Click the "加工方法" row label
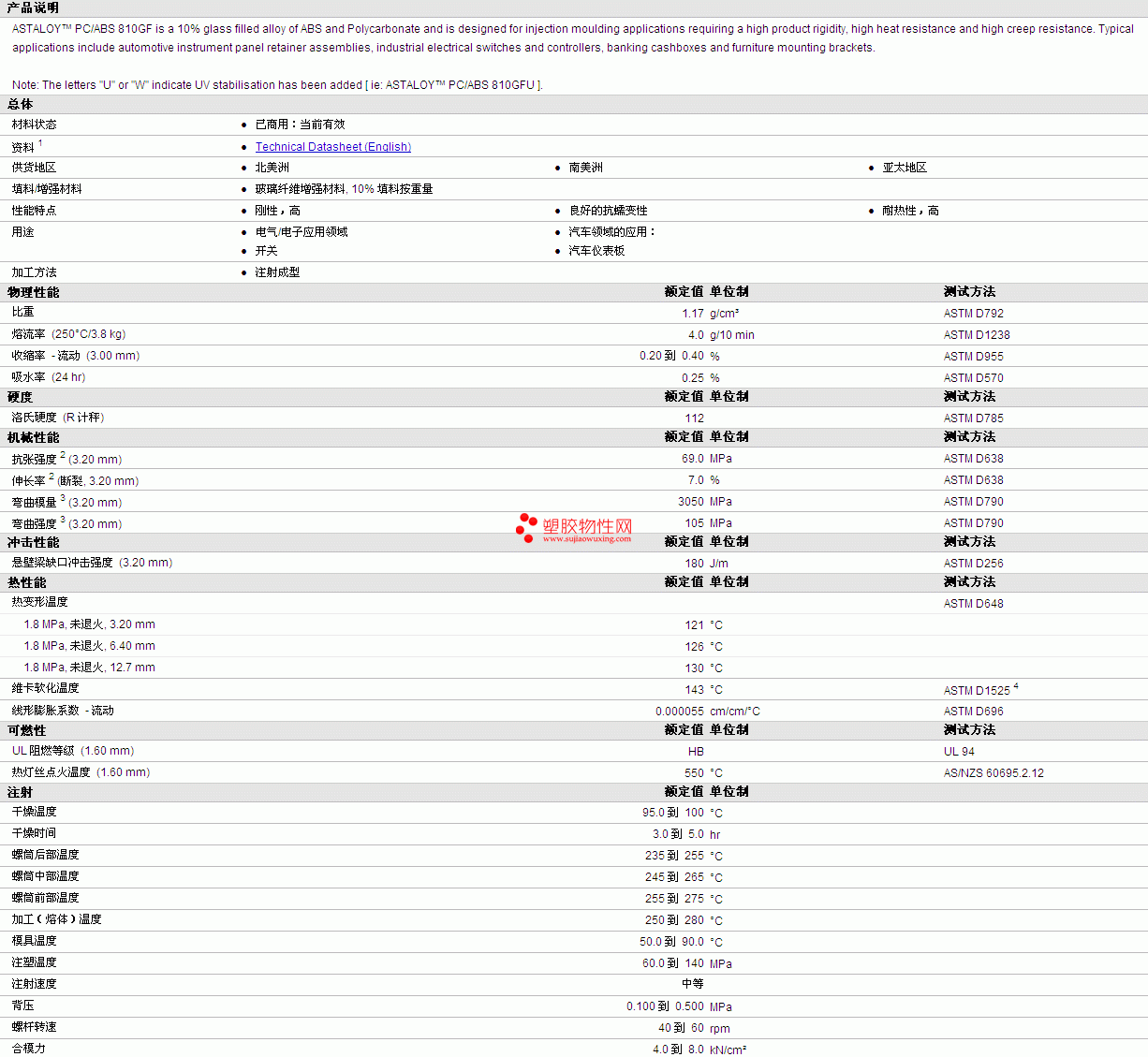The height and width of the screenshot is (1057, 1148). pos(34,272)
